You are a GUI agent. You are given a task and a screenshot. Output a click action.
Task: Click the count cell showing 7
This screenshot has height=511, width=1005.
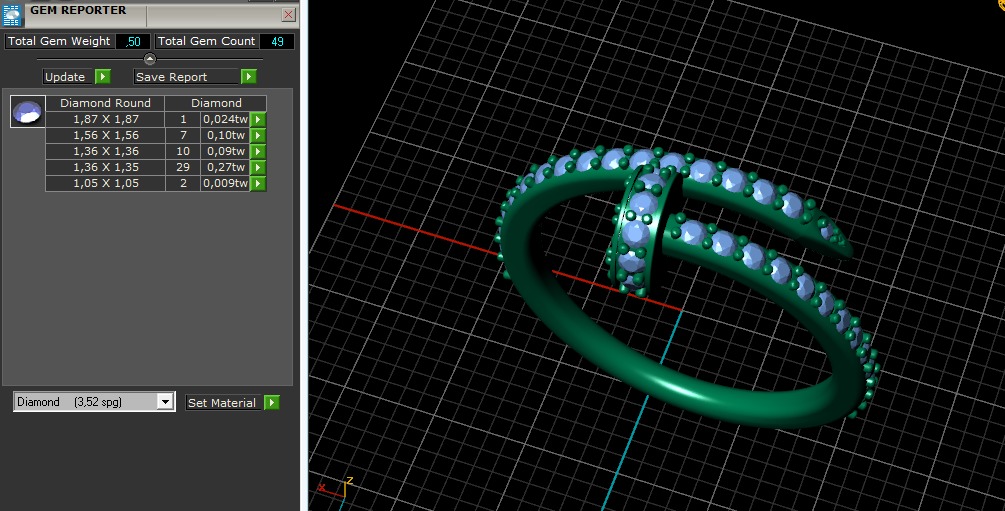click(183, 135)
